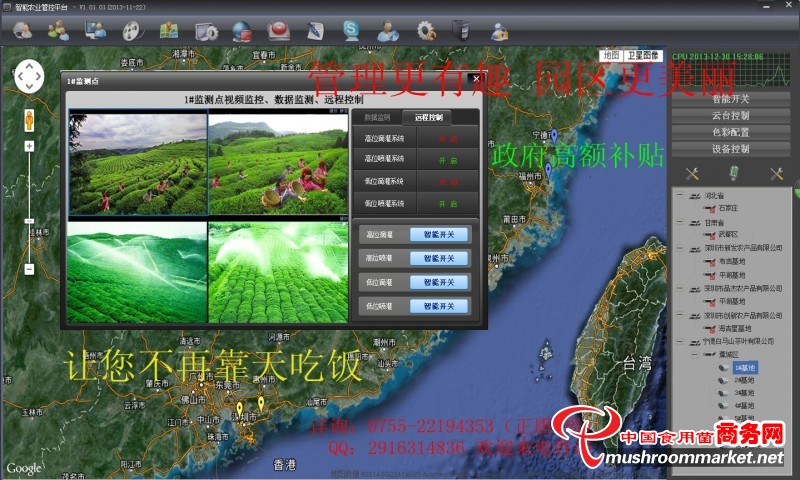Viewport: 800px width, 480px height.
Task: Close the 1#监测点 dialog
Action: [x=476, y=79]
